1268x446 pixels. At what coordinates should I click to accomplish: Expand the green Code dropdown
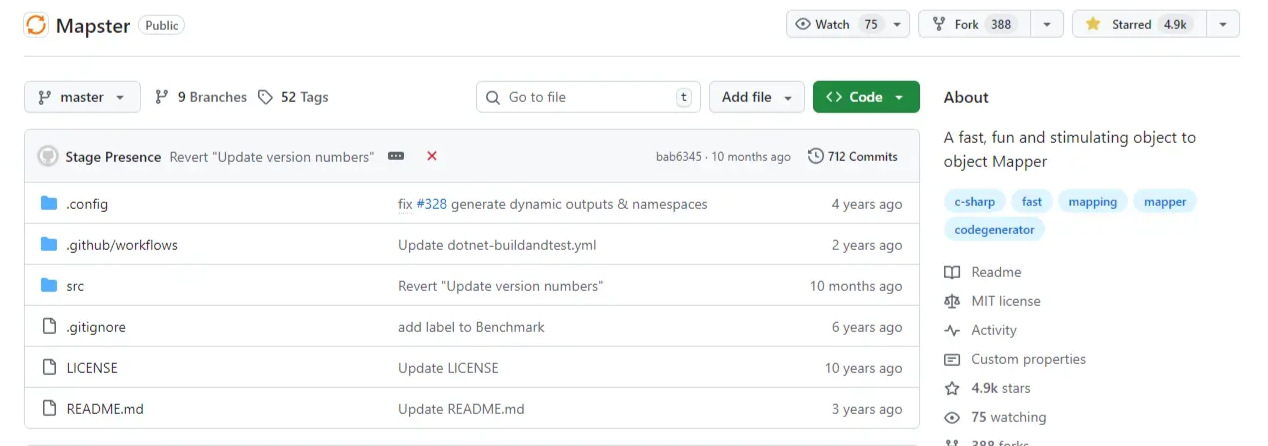point(865,97)
